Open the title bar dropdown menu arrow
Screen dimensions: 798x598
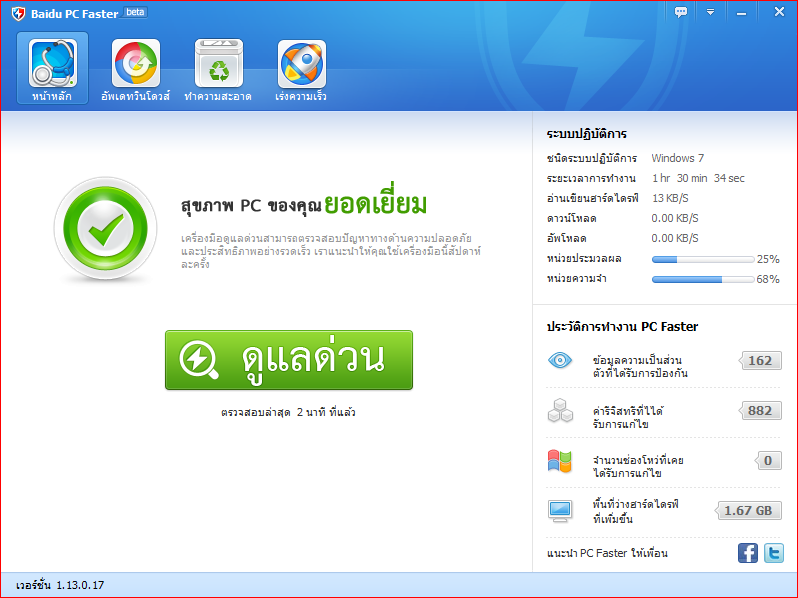710,12
